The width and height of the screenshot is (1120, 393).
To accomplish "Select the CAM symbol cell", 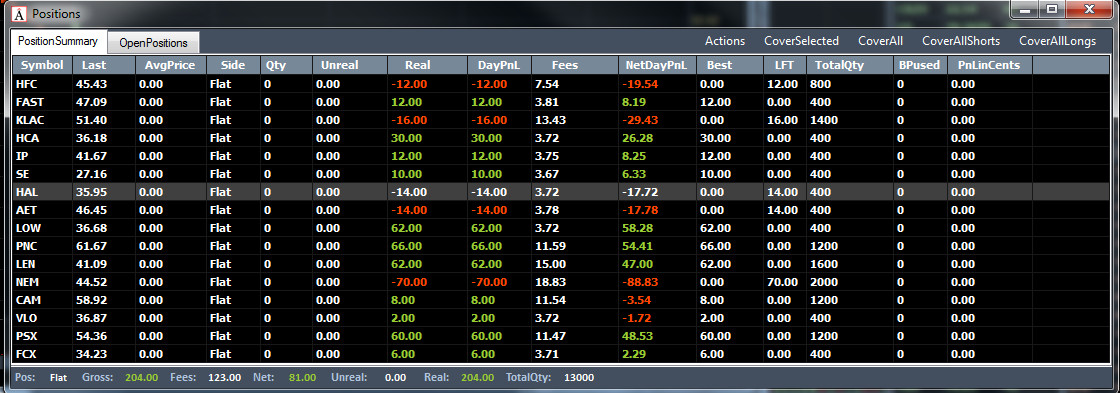I will tap(42, 299).
